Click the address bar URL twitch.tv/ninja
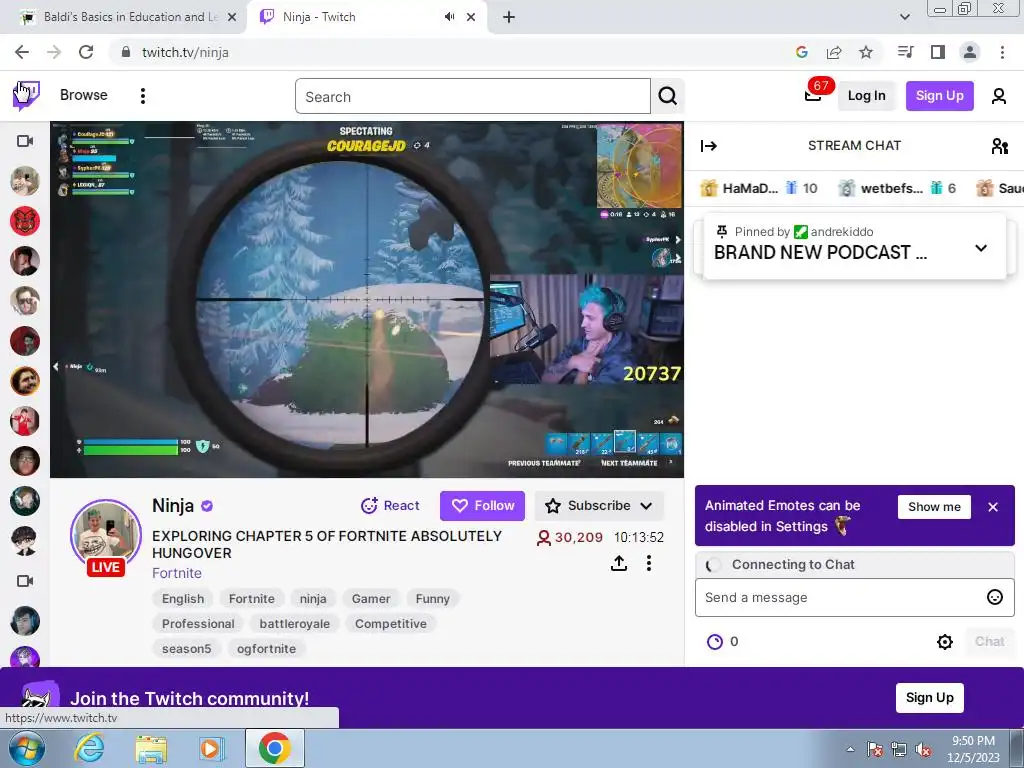Viewport: 1024px width, 768px height. point(185,52)
